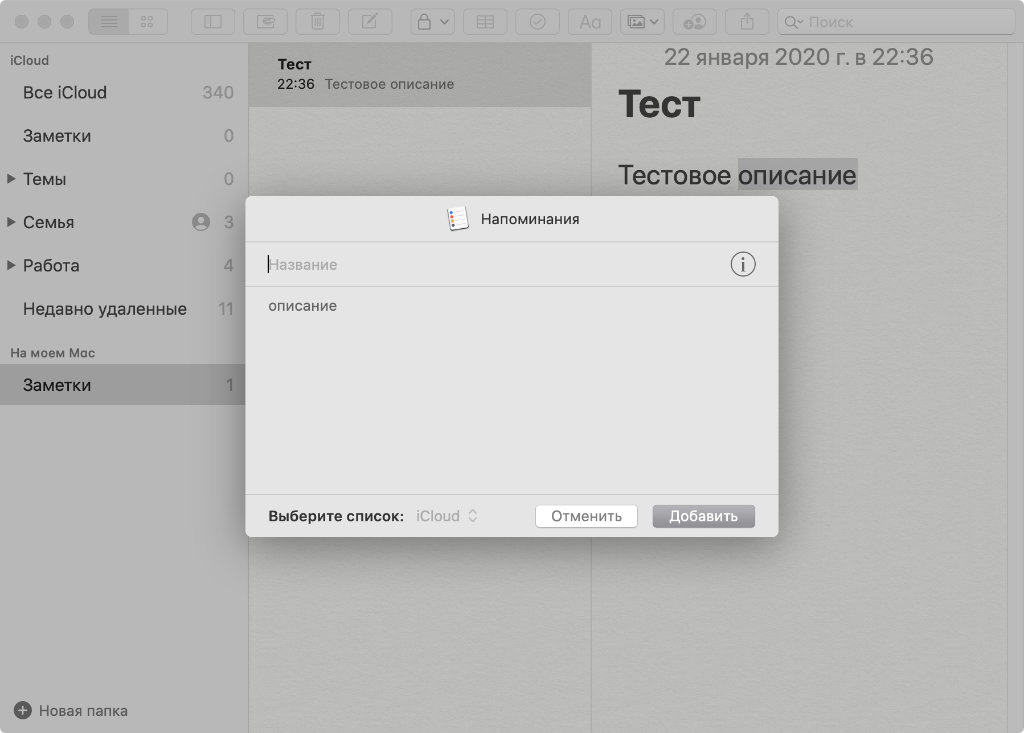Toggle the folders sidebar icon

tap(212, 21)
